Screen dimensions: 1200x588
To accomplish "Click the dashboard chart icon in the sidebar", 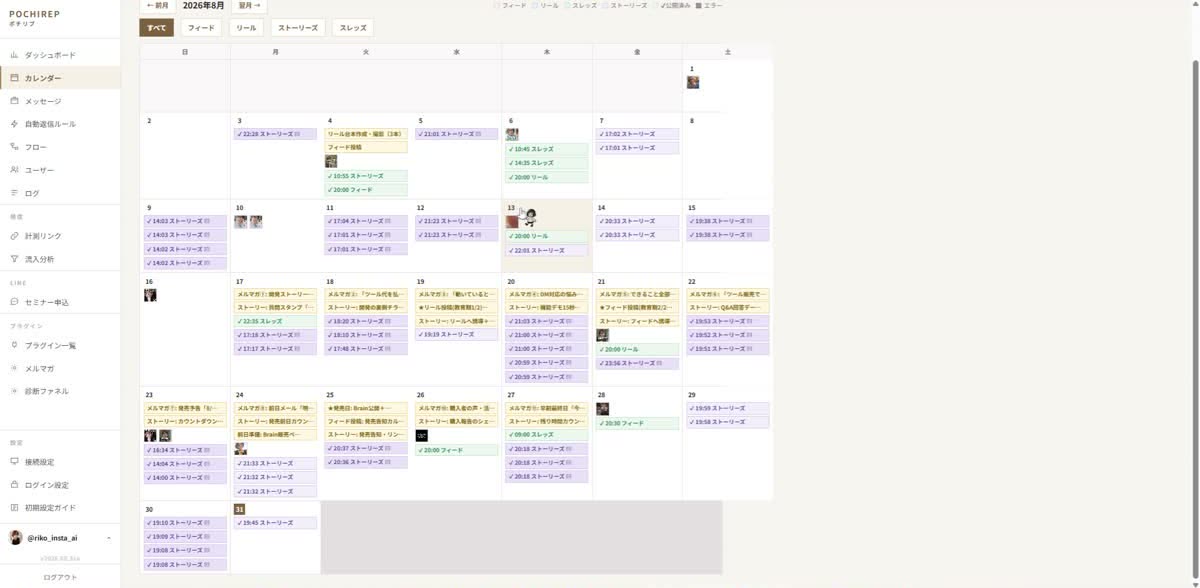I will click(x=14, y=55).
